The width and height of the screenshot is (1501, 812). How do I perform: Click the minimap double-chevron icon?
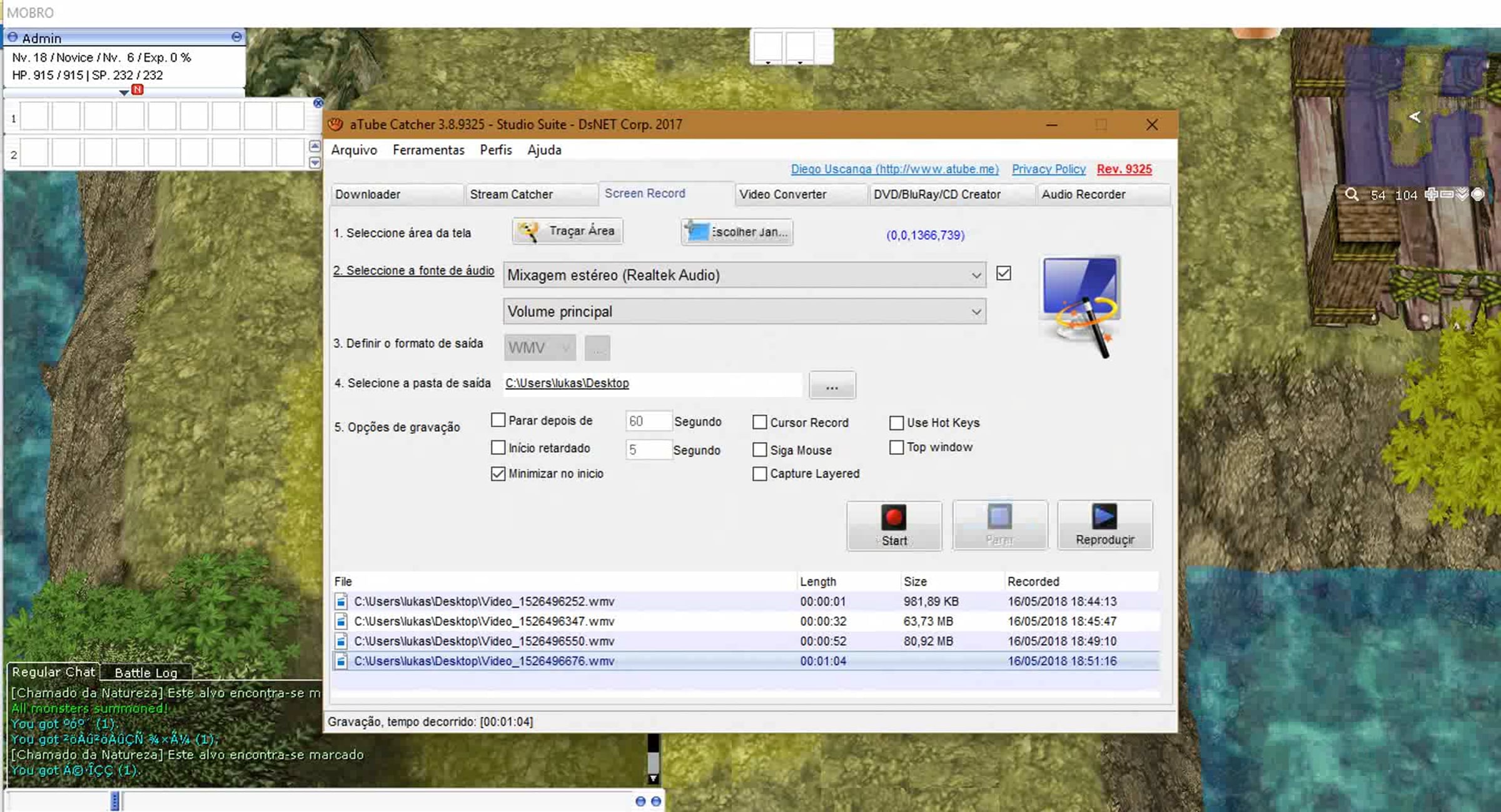pos(1462,194)
